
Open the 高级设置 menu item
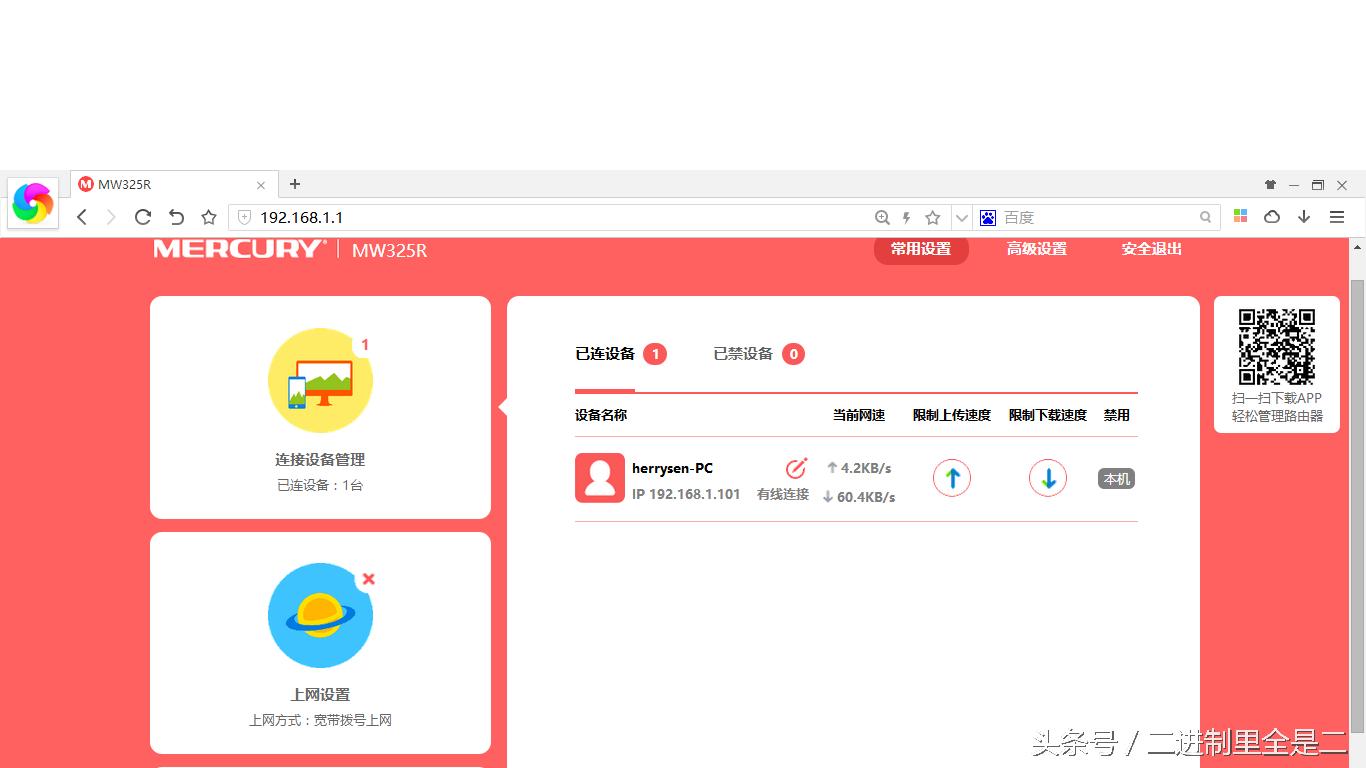click(x=1036, y=249)
